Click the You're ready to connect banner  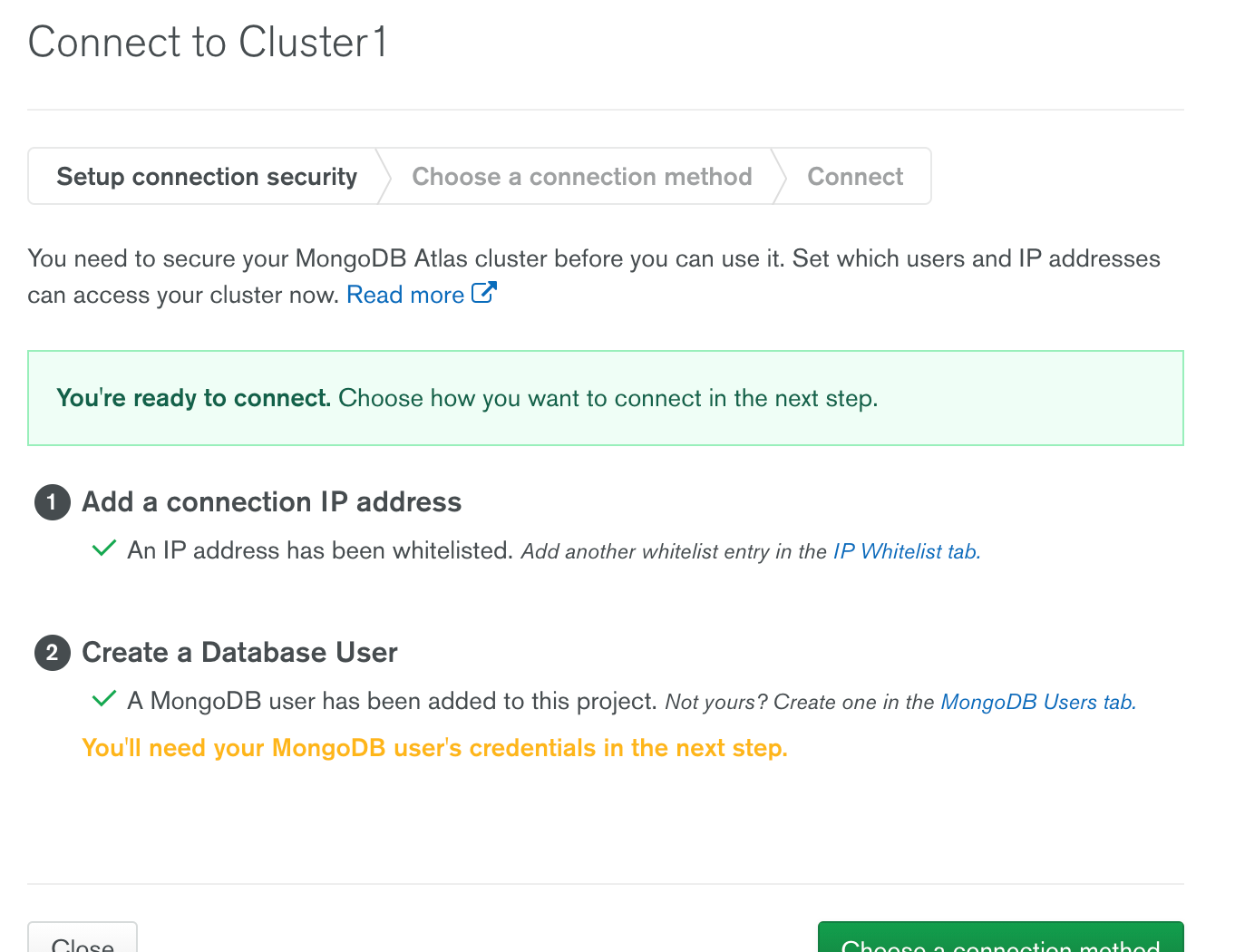coord(605,398)
